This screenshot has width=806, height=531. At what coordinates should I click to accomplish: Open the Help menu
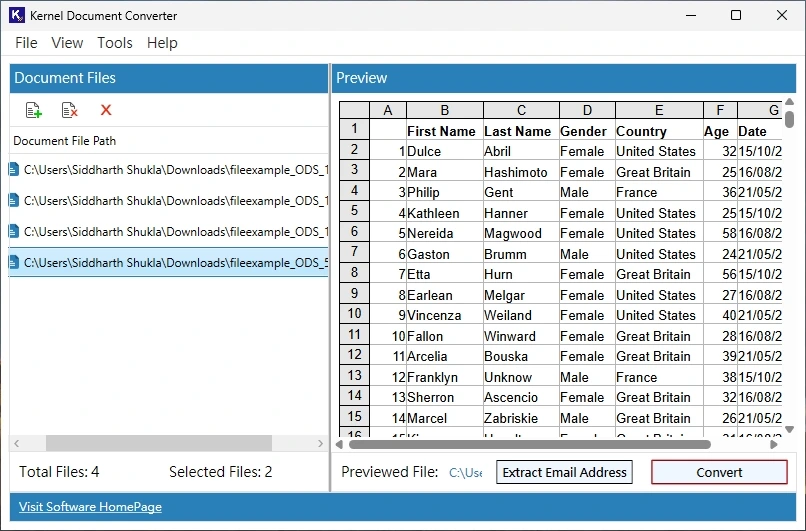click(162, 43)
